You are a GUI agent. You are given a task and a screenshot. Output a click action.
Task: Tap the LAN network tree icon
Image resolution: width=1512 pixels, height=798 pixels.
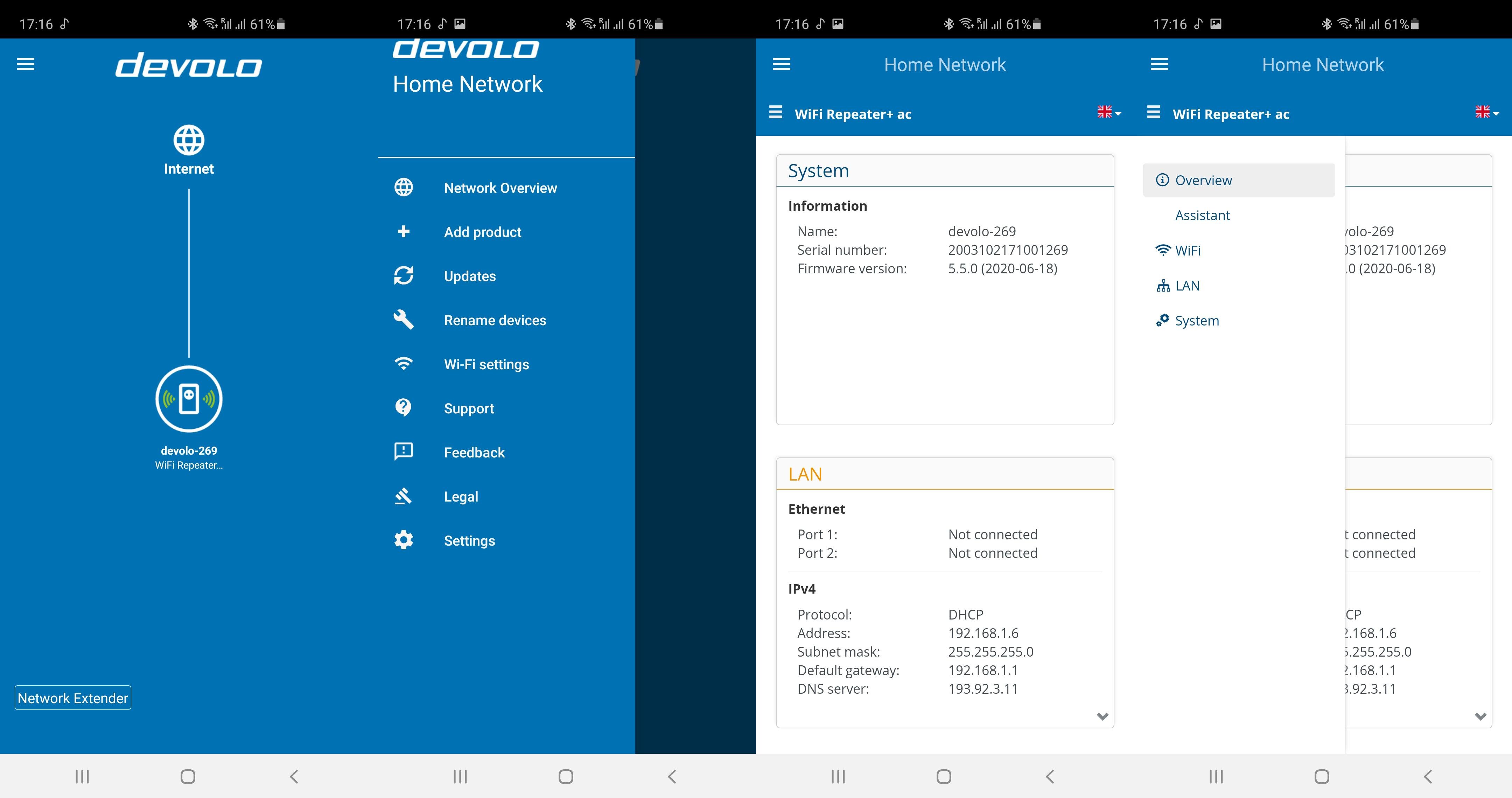1163,286
